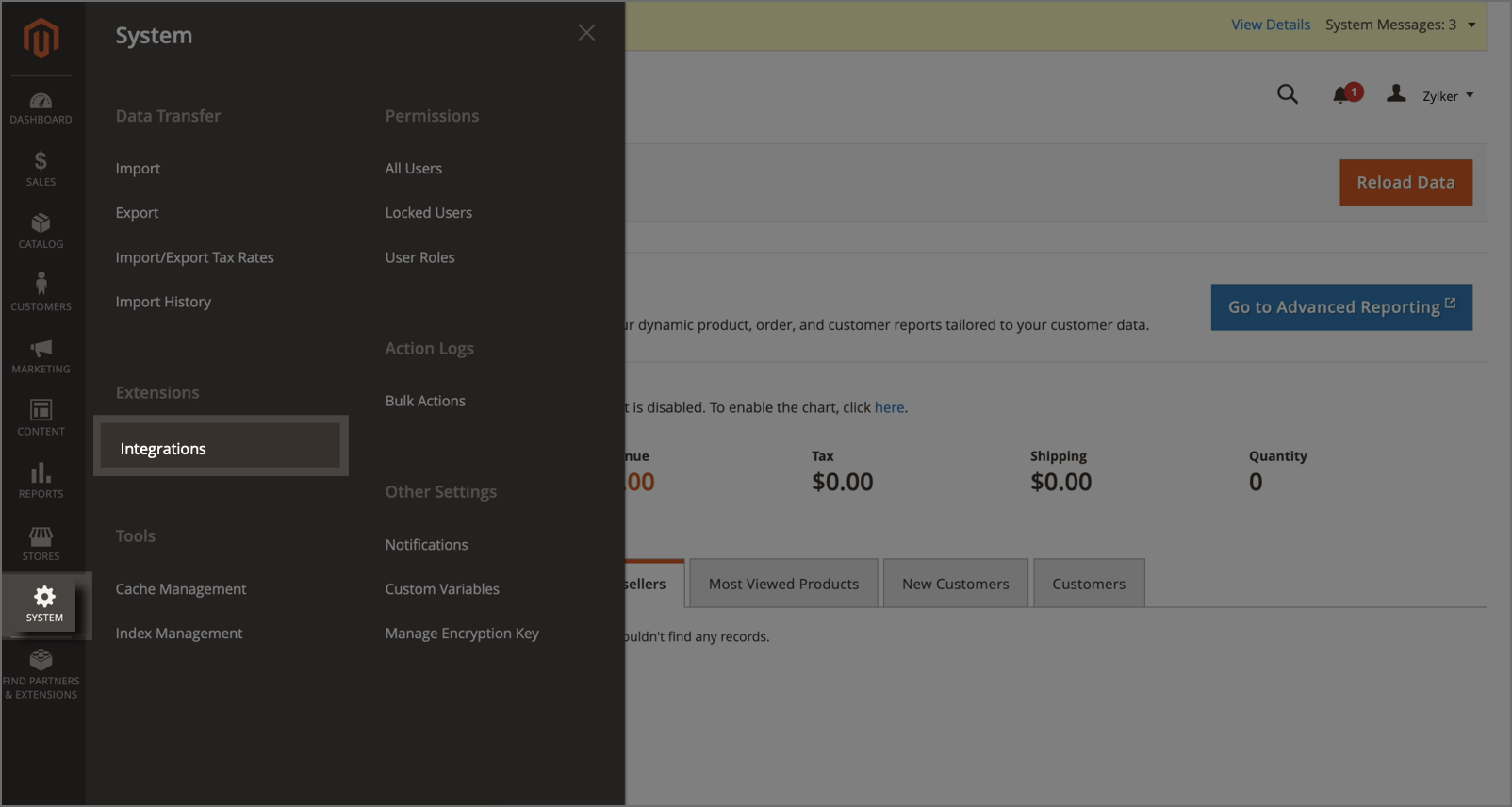Open the Reports bar chart icon

pyautogui.click(x=41, y=481)
